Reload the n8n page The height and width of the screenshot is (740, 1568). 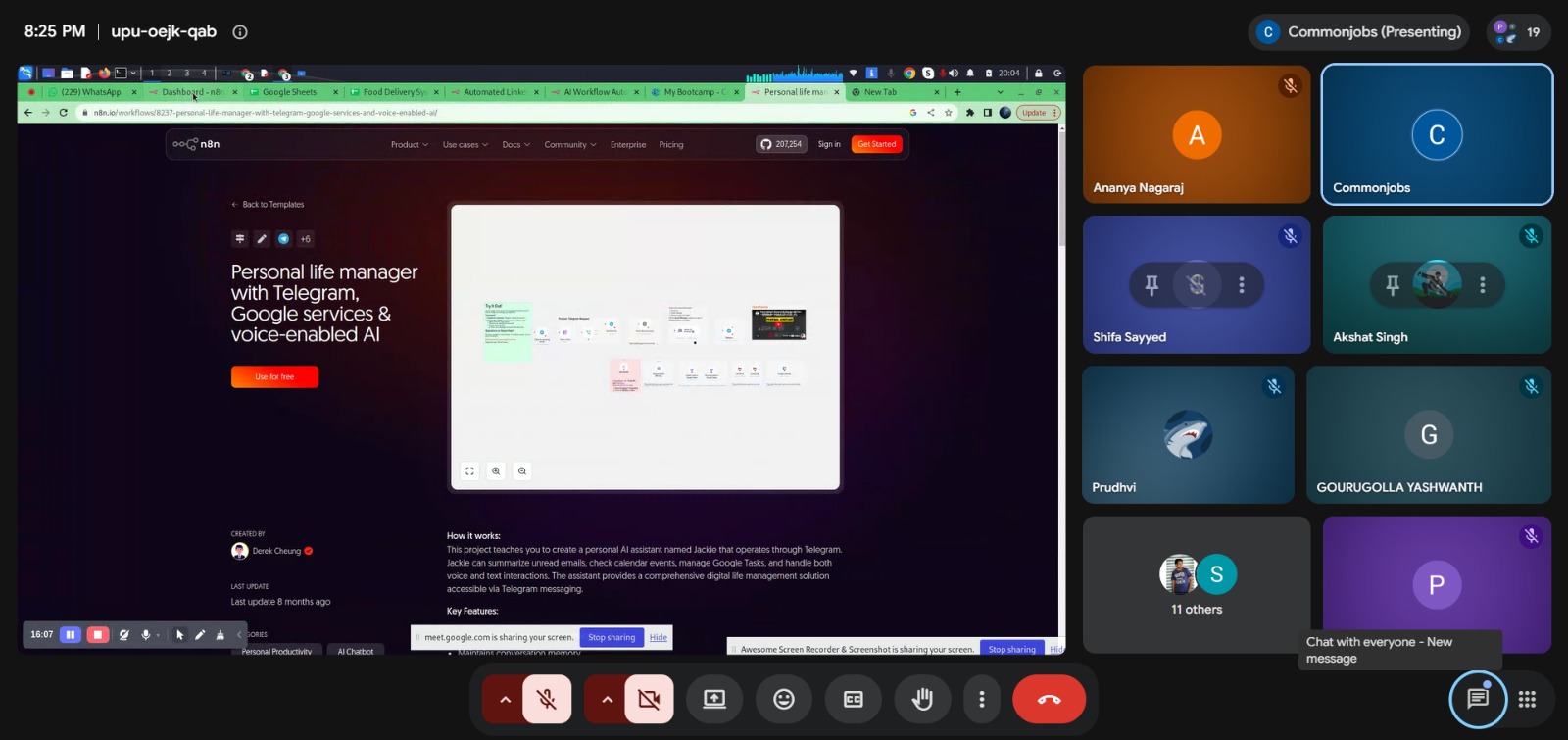(x=64, y=113)
